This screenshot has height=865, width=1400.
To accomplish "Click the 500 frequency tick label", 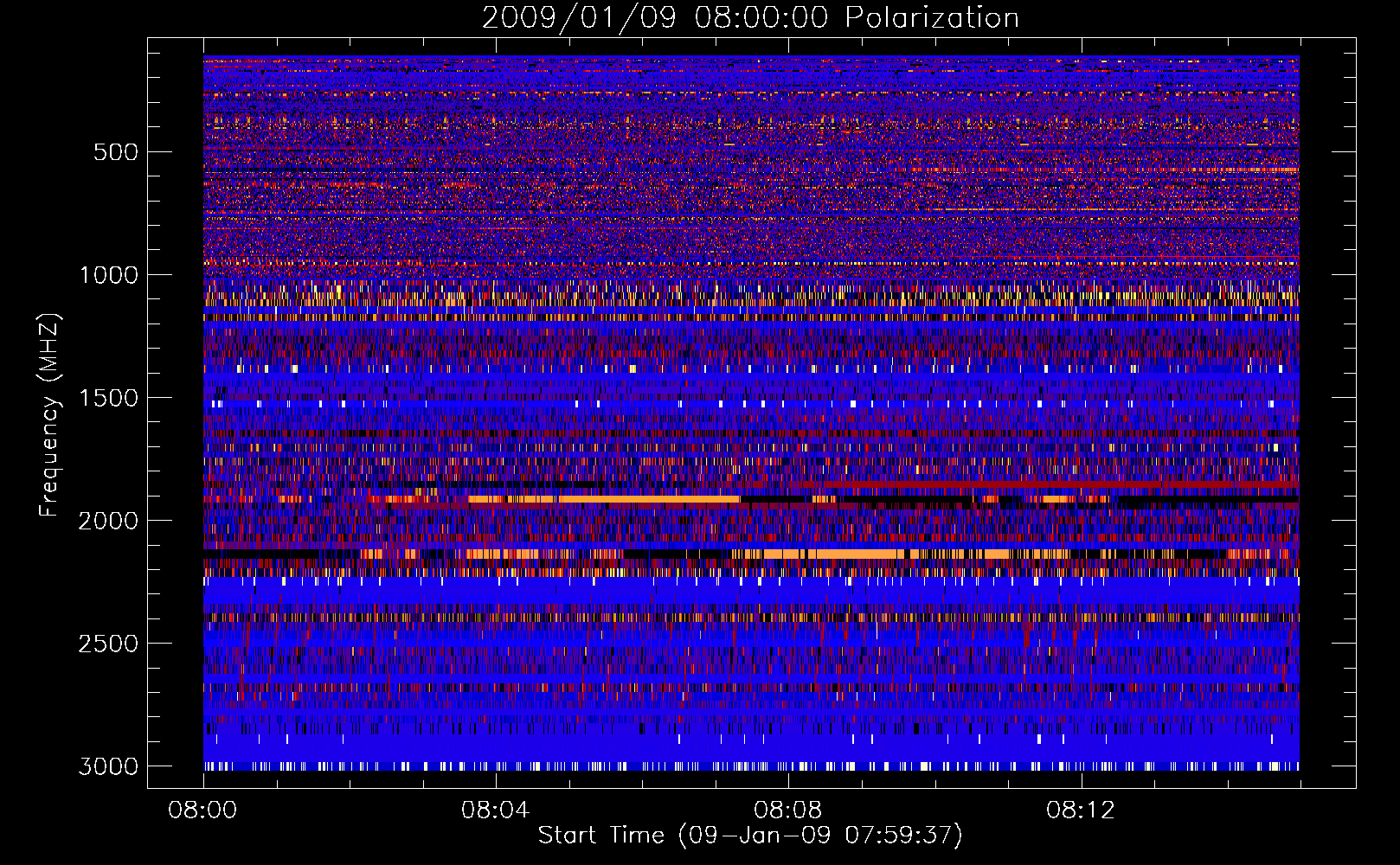I will (116, 152).
